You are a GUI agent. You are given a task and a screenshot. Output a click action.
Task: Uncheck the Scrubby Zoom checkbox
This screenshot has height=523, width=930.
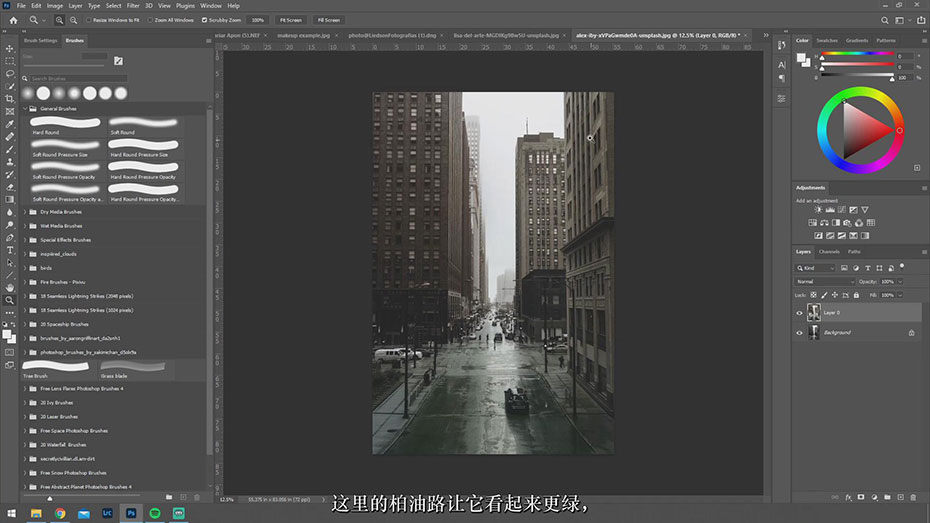tap(204, 20)
